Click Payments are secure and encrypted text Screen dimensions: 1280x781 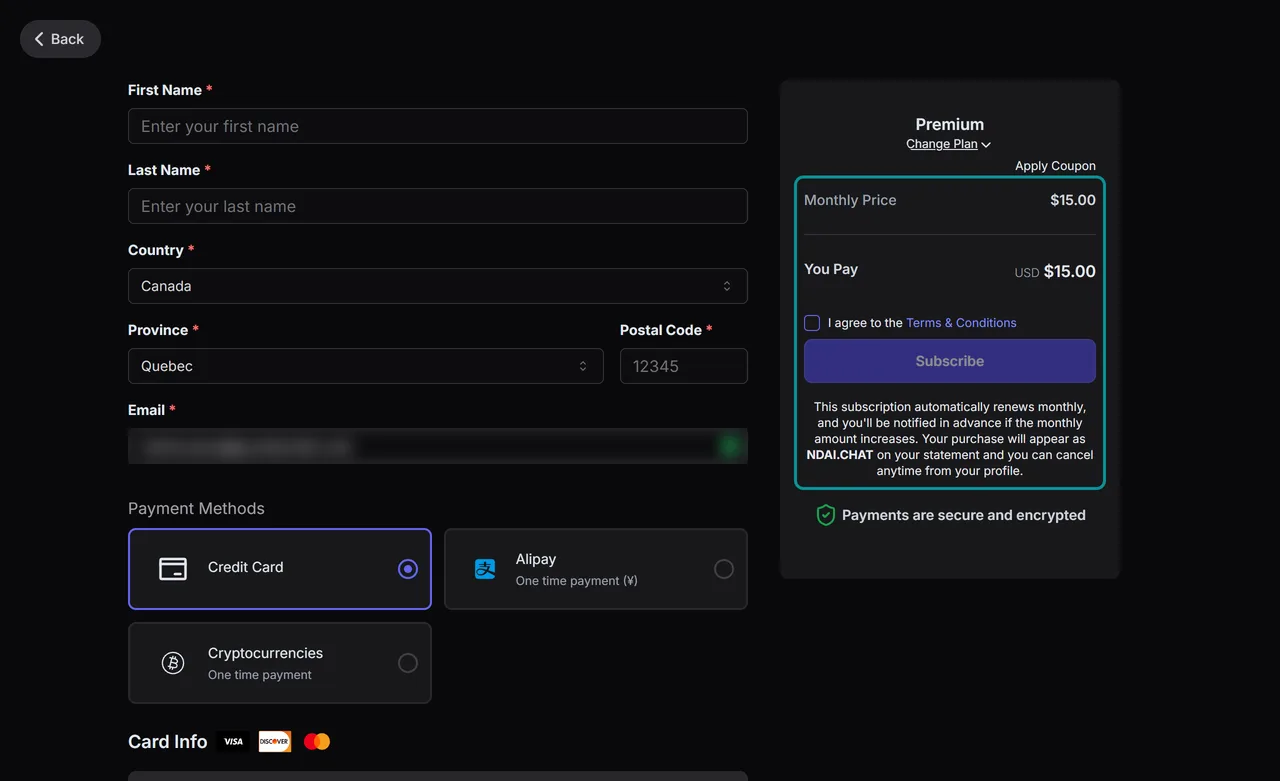pyautogui.click(x=964, y=515)
